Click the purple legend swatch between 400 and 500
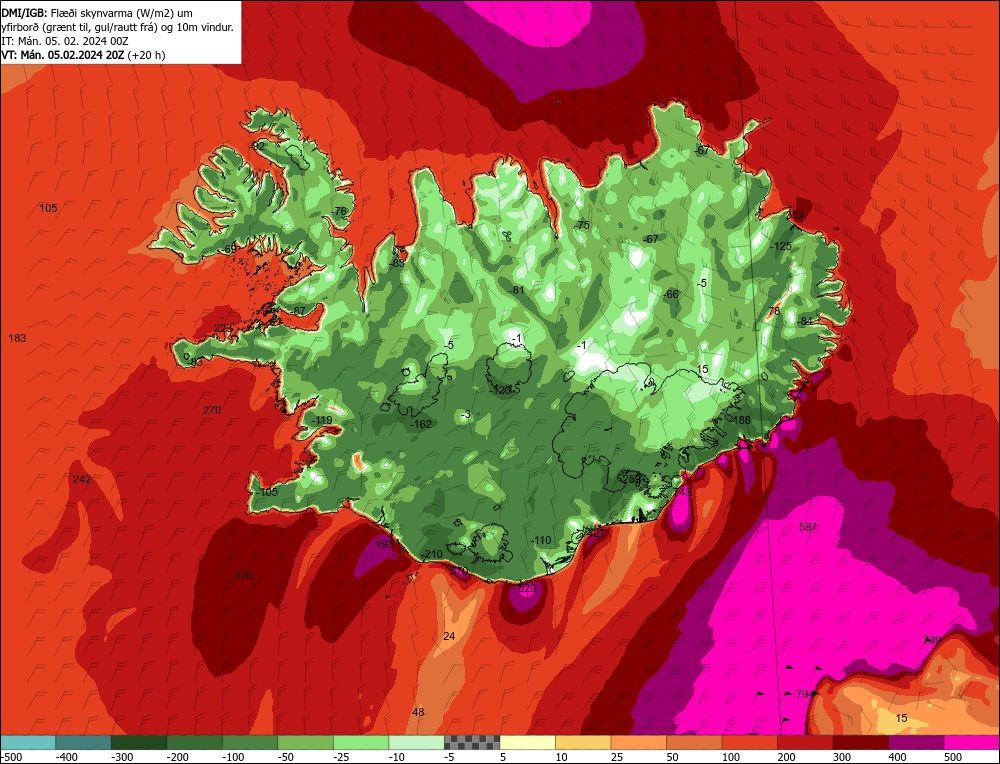Screen dimensions: 1000x764 tap(916, 742)
